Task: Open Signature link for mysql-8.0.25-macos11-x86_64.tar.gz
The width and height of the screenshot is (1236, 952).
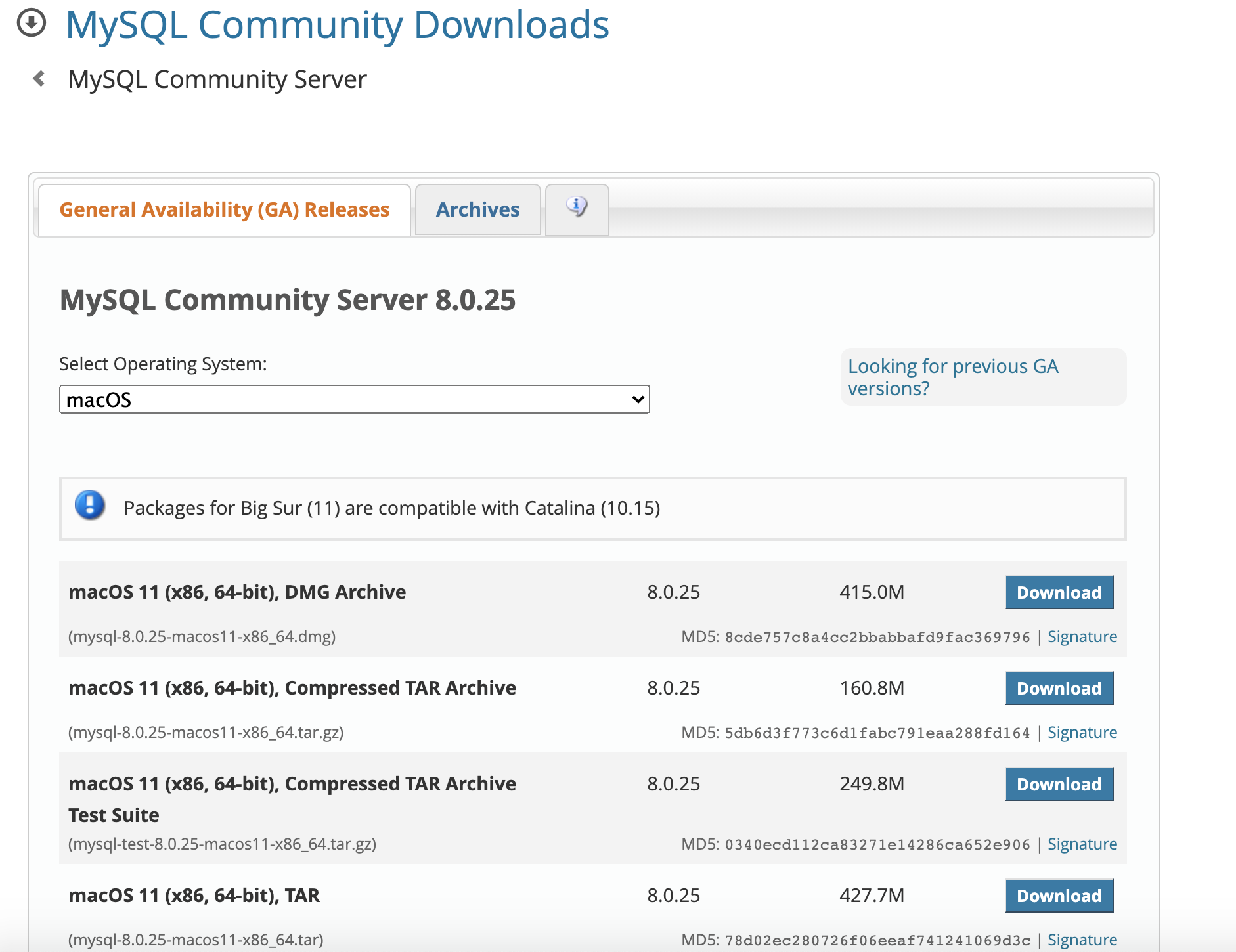Action: (x=1082, y=732)
